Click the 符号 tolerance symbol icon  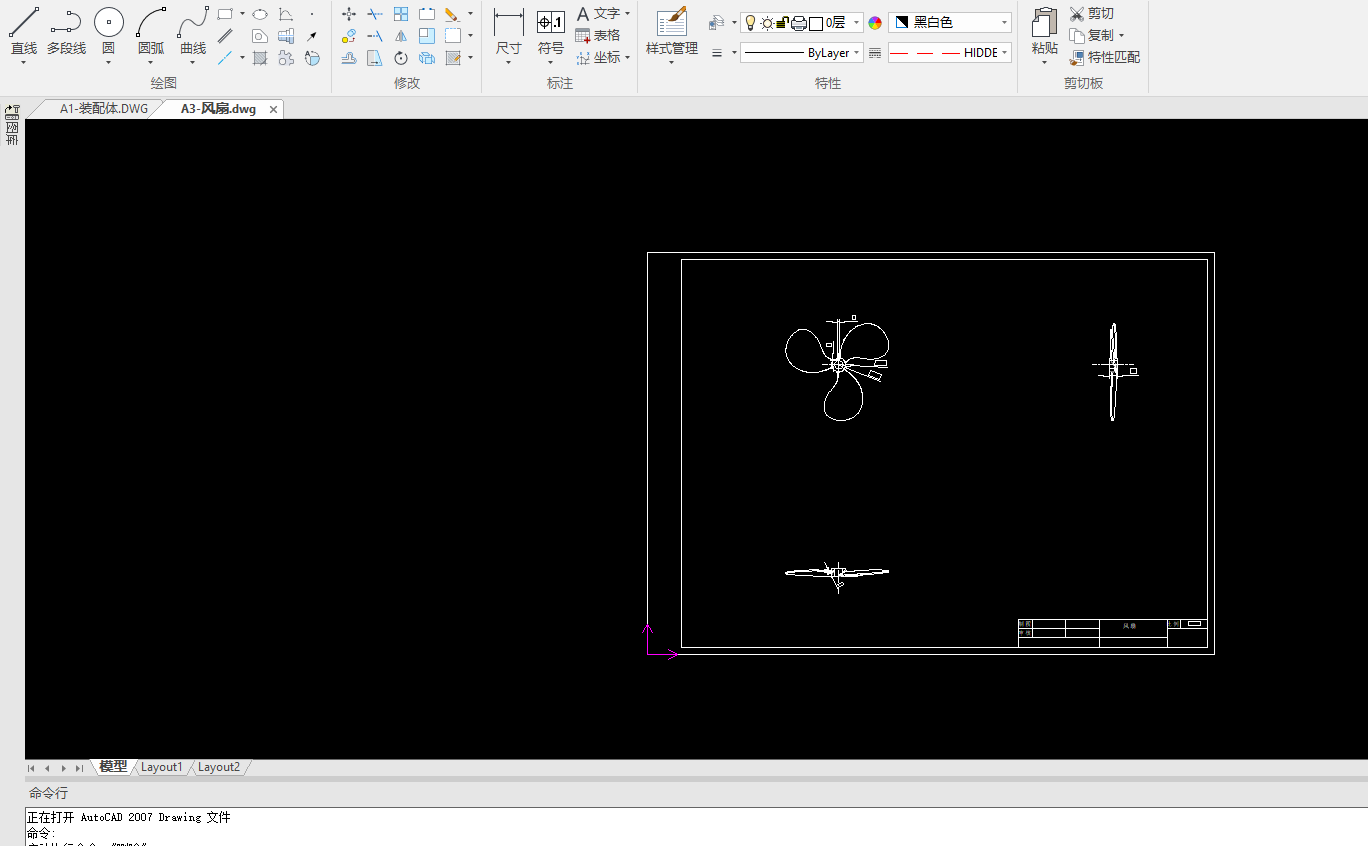click(550, 24)
